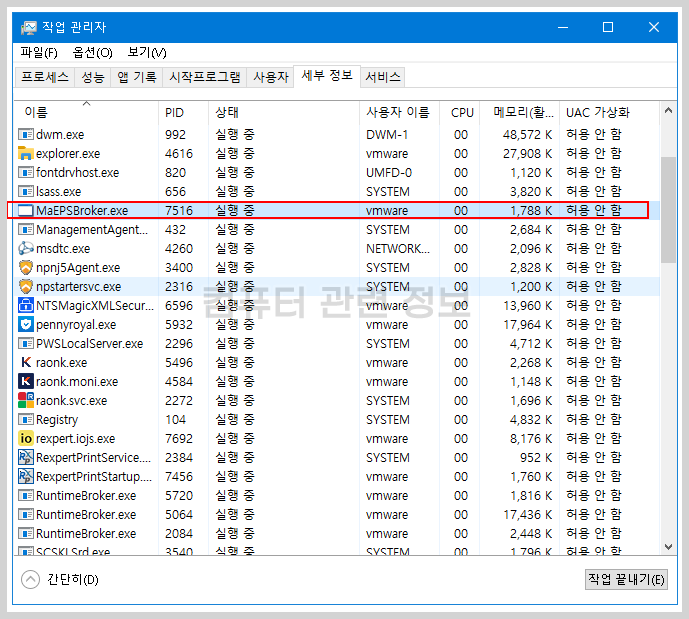The height and width of the screenshot is (619, 689).
Task: Click the dwm.exe process icon
Action: 25,134
